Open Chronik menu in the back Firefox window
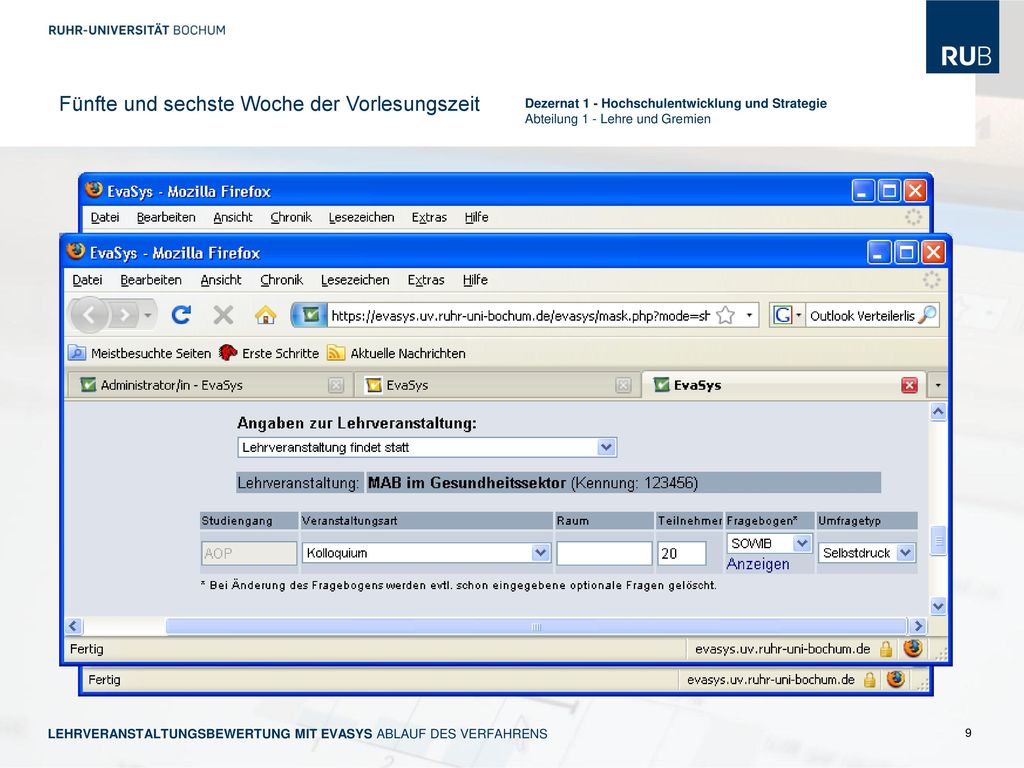The image size is (1024, 768). point(291,217)
